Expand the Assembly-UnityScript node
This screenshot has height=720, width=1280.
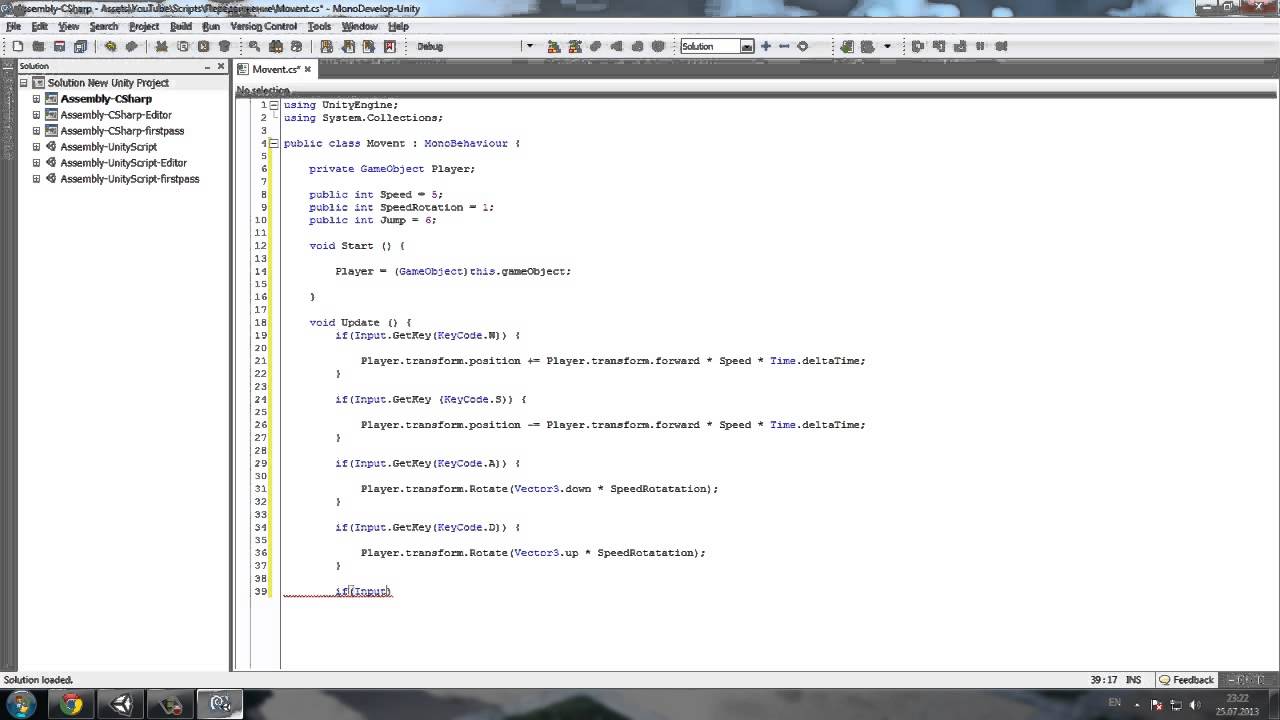(x=37, y=147)
